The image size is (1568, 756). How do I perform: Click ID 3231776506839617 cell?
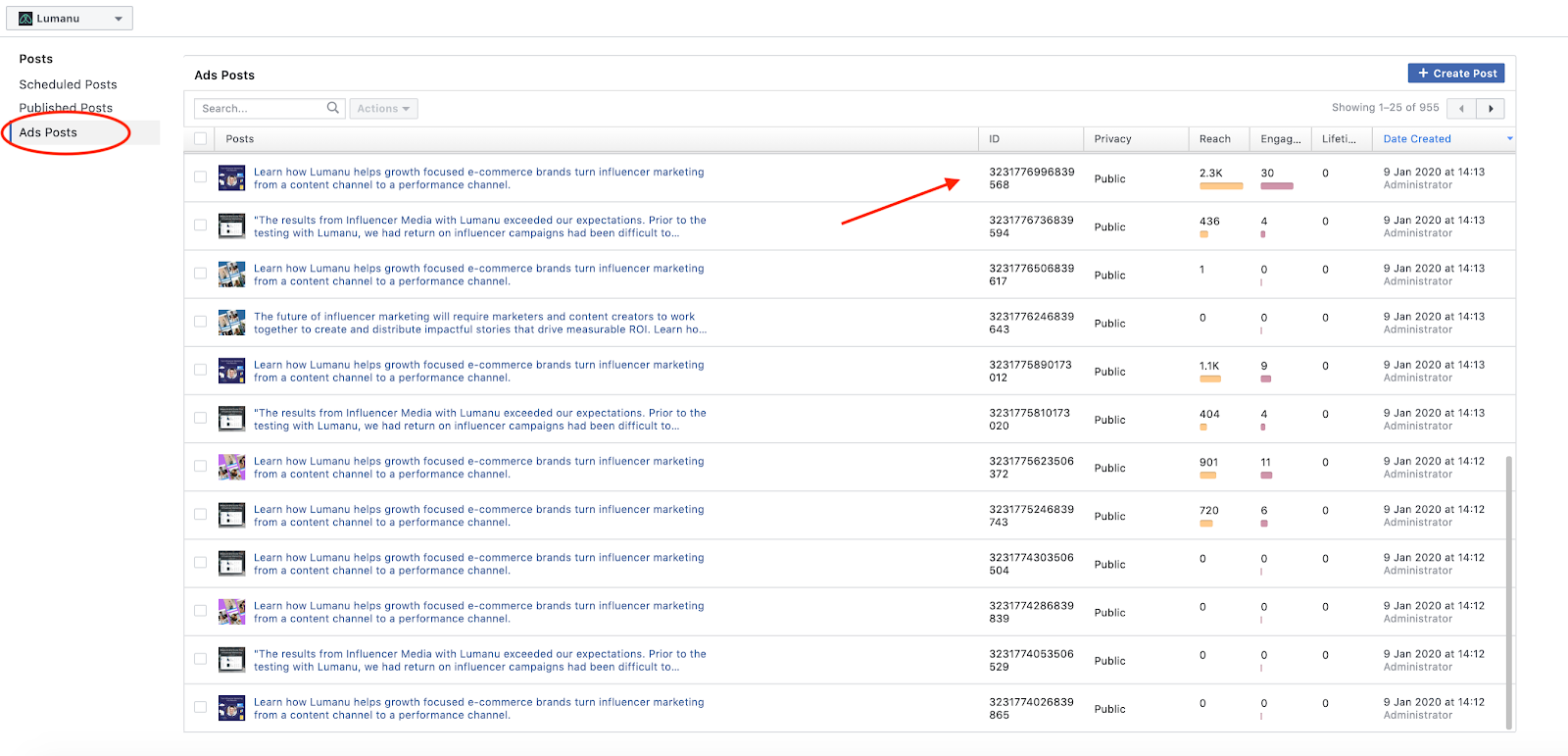pos(1031,275)
